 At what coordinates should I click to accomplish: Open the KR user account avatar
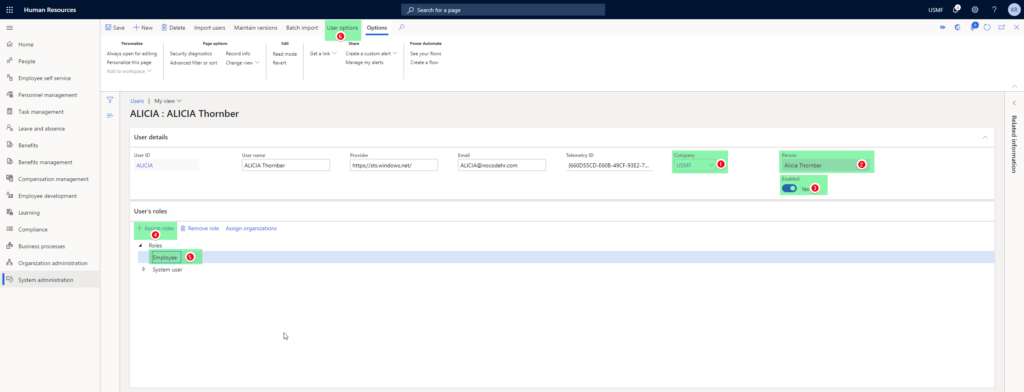point(1013,10)
